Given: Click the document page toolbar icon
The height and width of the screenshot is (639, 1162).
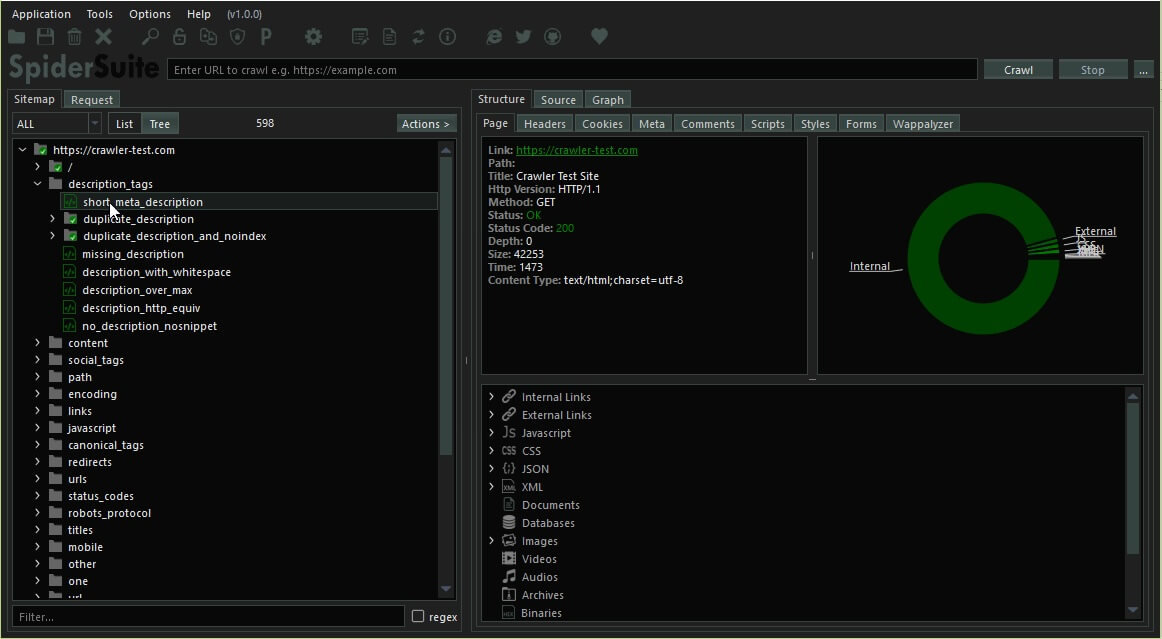Looking at the screenshot, I should click(389, 36).
